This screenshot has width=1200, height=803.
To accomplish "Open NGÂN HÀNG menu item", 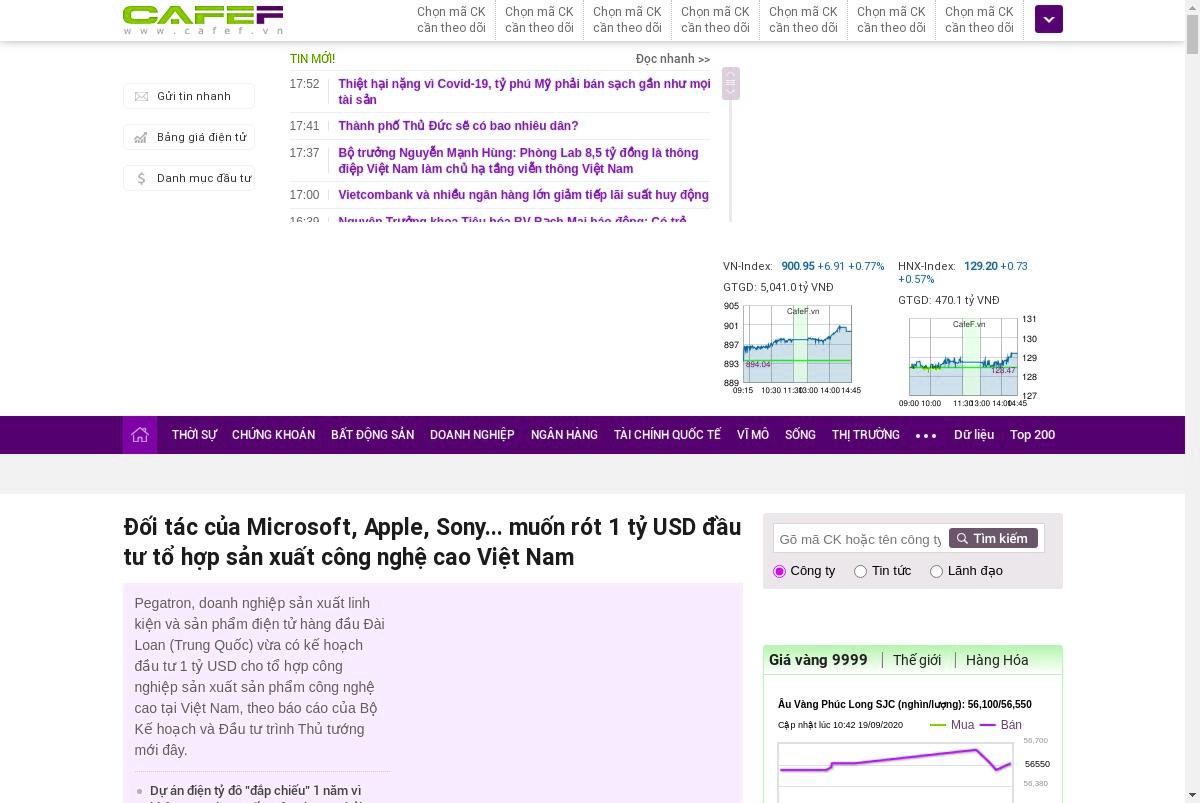I will pyautogui.click(x=564, y=435).
